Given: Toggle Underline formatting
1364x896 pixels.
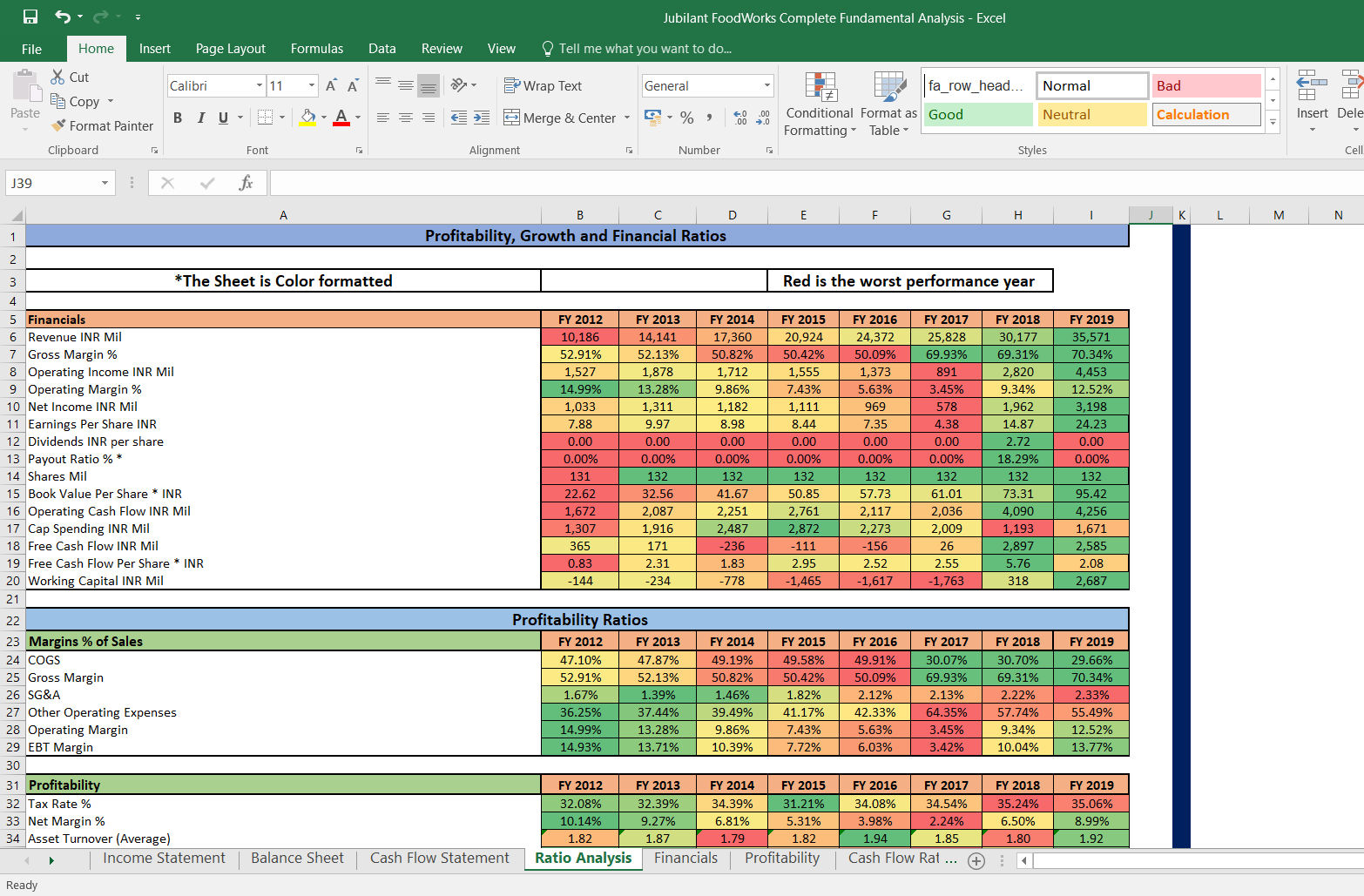Looking at the screenshot, I should (x=224, y=118).
